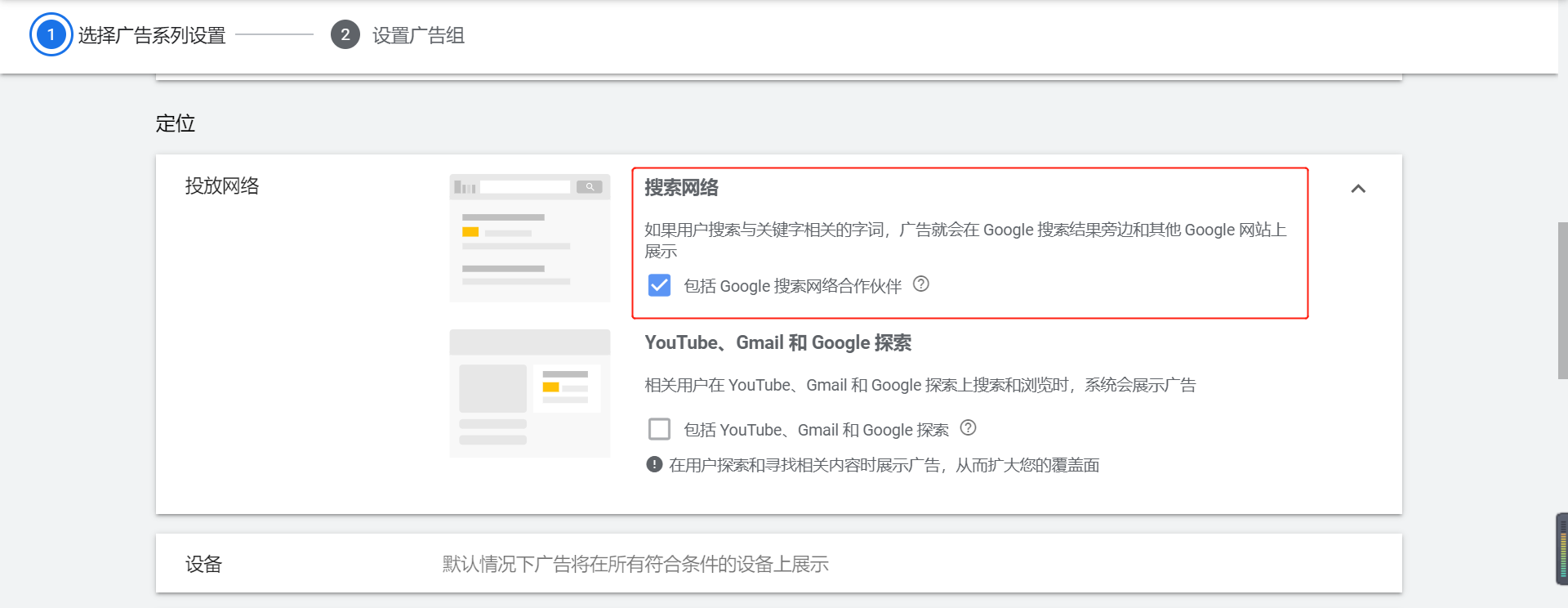Click the 包括 YouTube、Gmail 和 Google 探索 label text

(817, 430)
